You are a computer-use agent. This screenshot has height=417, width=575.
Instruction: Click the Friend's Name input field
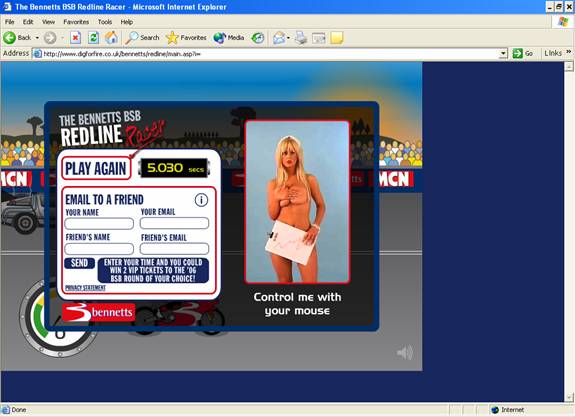tap(99, 249)
